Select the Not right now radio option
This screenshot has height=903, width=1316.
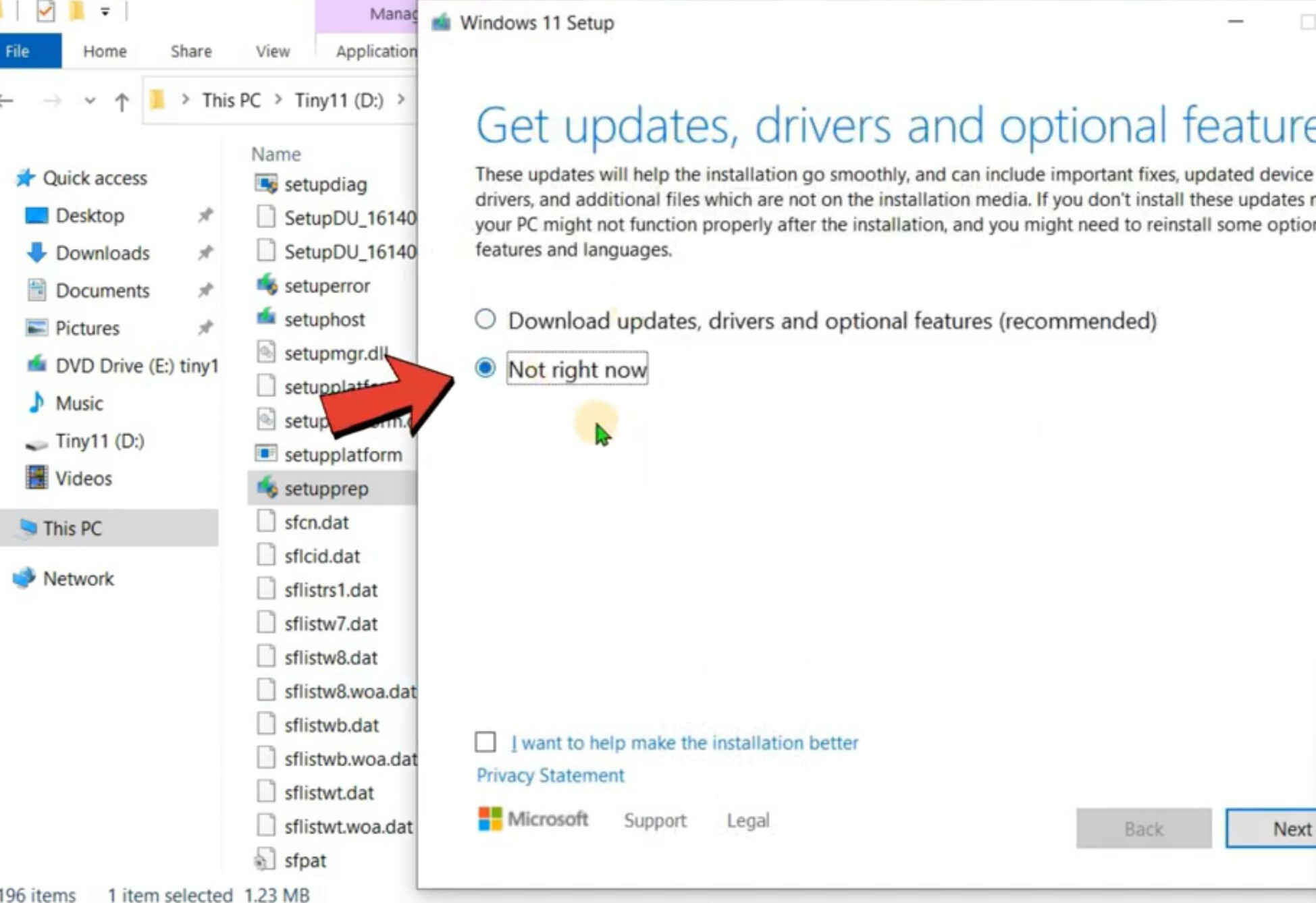coord(485,368)
